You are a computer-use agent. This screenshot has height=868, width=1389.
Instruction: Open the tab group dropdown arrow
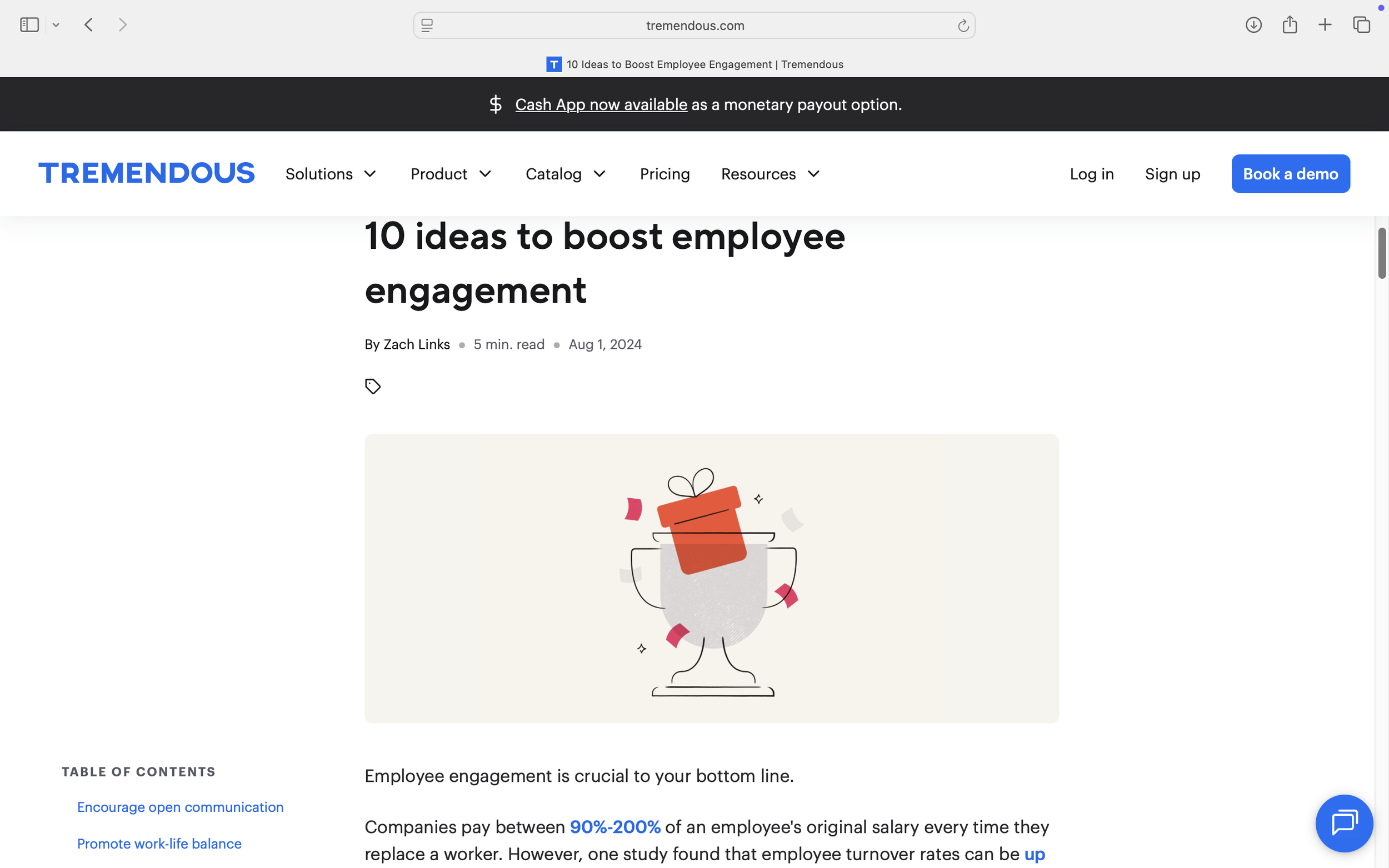(x=56, y=25)
